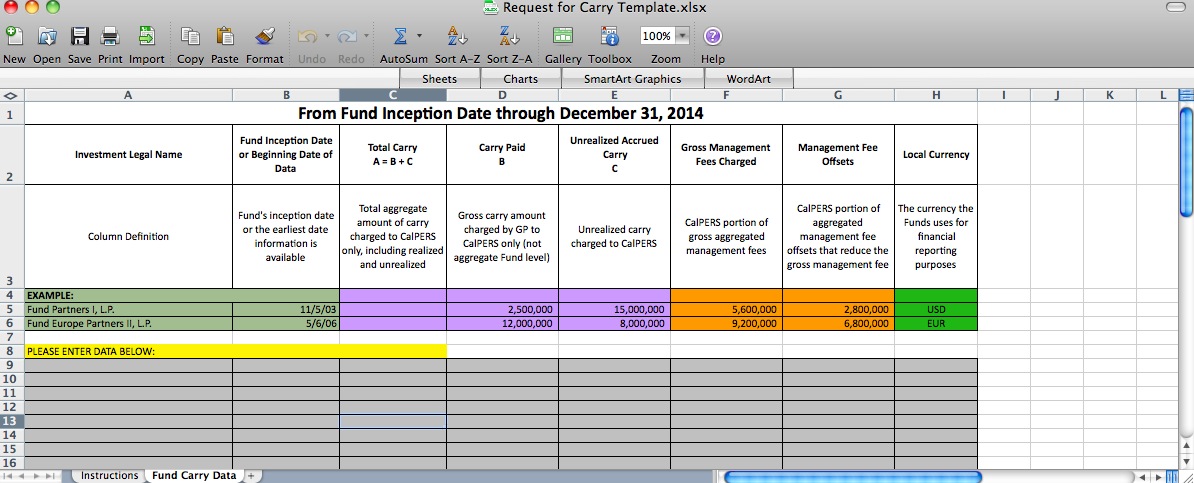1194x483 pixels.
Task: Click the Print toolbar icon
Action: click(x=110, y=36)
